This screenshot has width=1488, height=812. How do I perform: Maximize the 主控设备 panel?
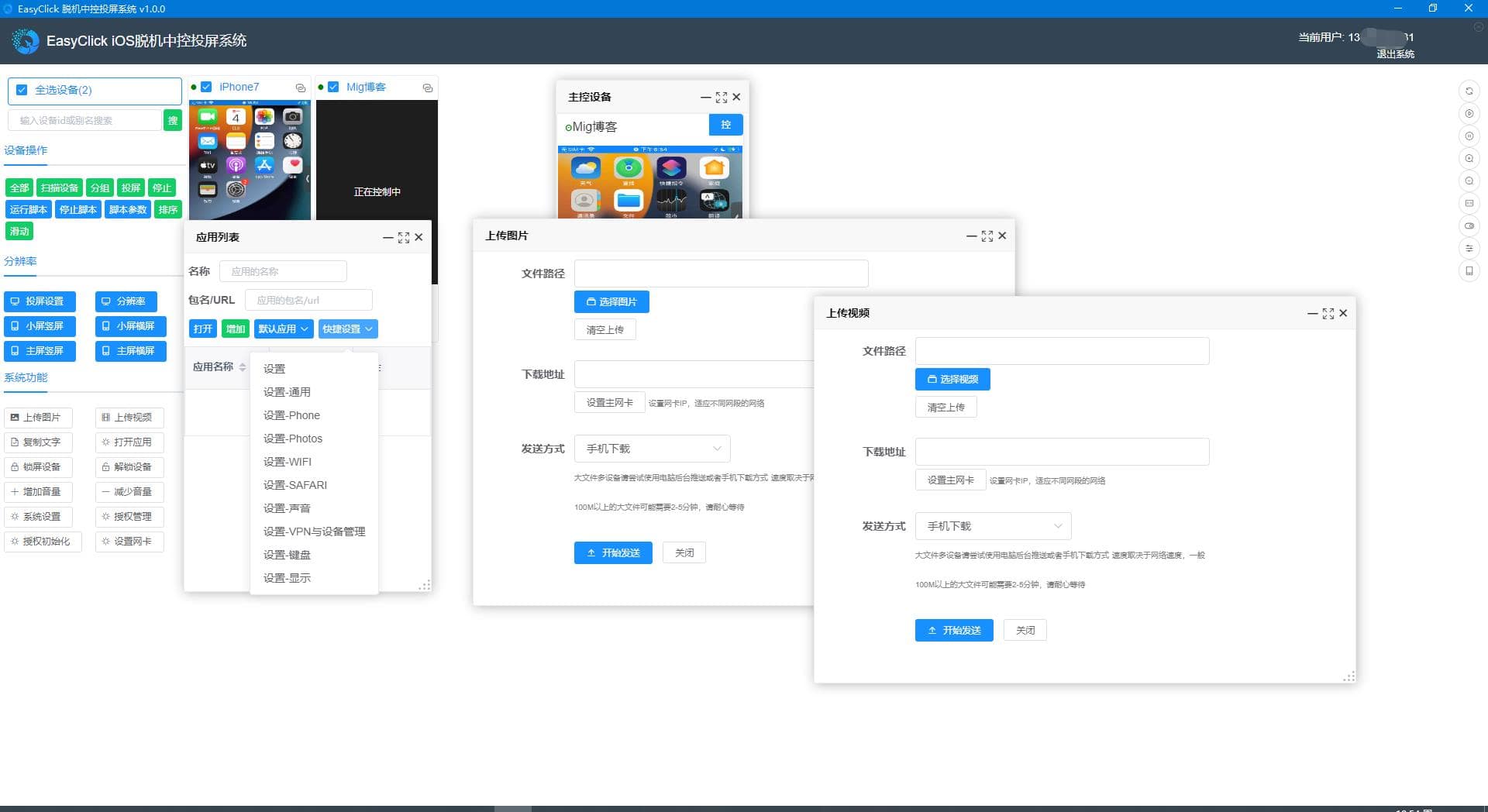(722, 98)
